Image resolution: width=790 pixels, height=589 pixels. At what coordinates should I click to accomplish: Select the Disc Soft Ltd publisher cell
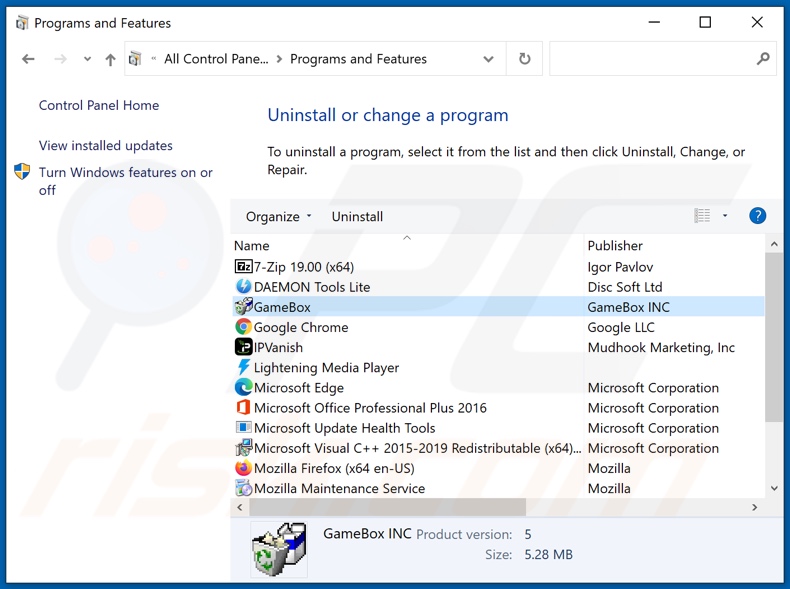click(625, 287)
